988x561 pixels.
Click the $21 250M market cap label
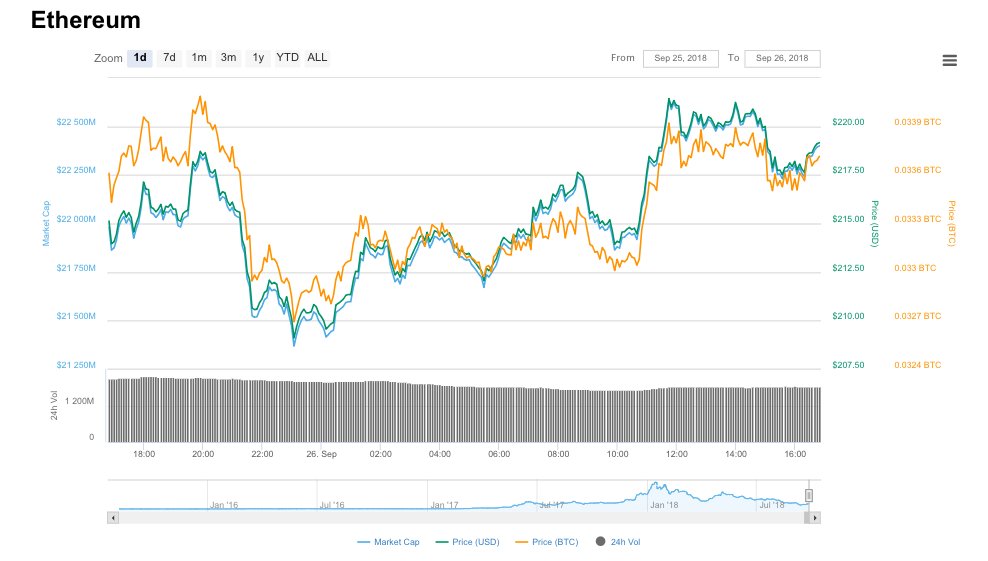[76, 365]
